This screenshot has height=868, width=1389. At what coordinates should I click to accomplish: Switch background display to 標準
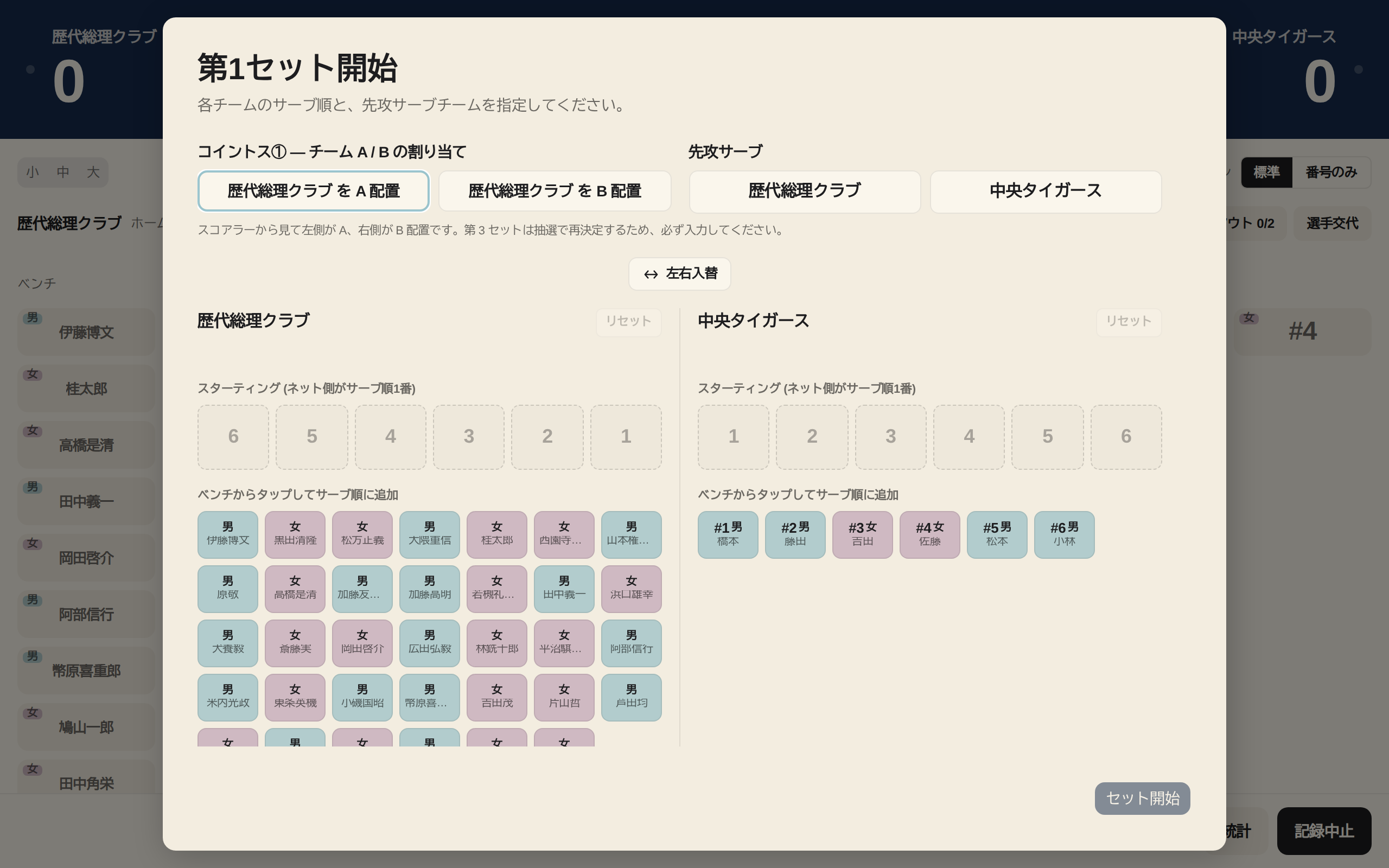coord(1266,172)
